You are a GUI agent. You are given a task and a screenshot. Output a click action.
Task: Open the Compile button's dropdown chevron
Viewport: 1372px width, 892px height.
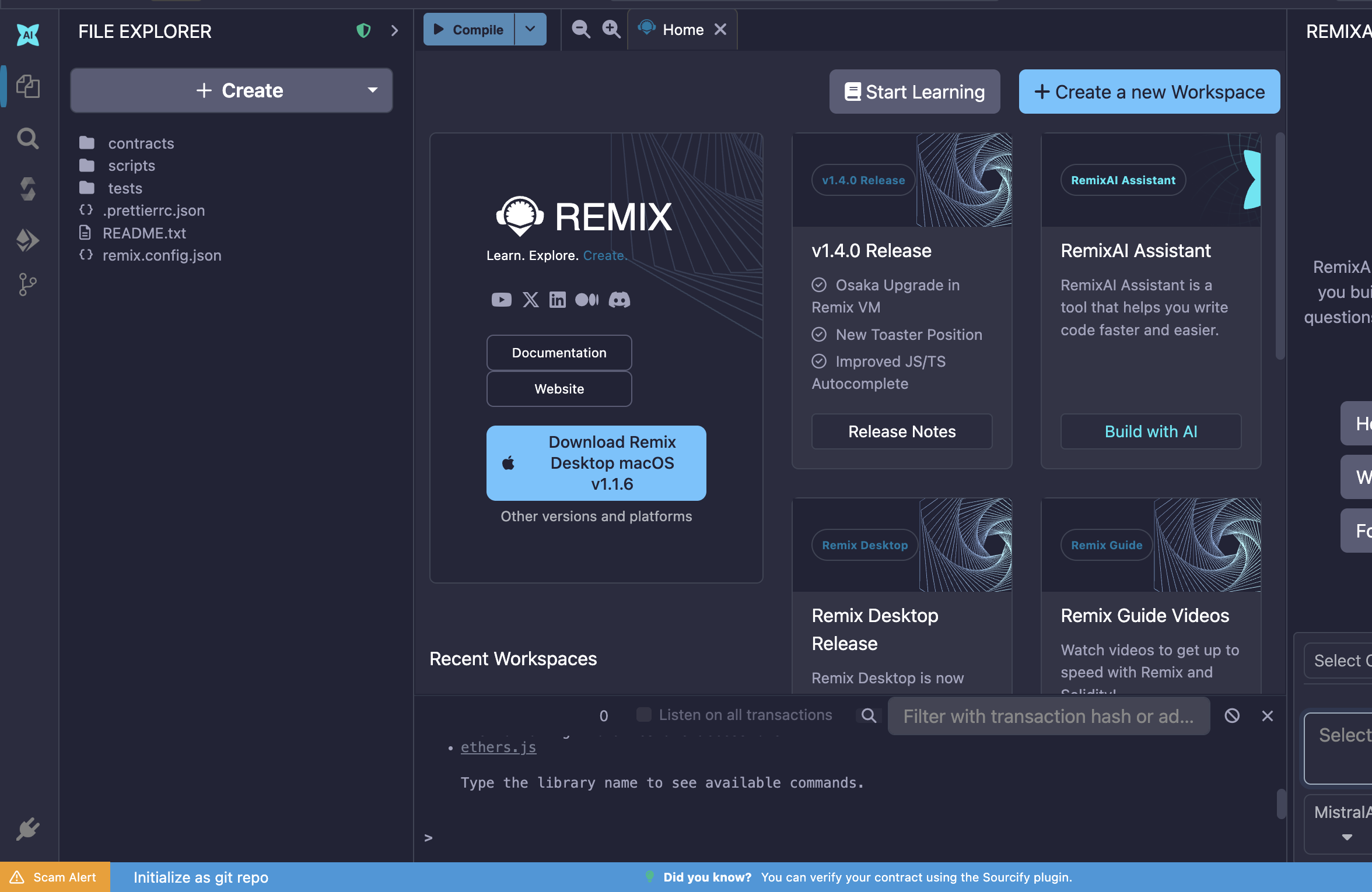(x=530, y=29)
